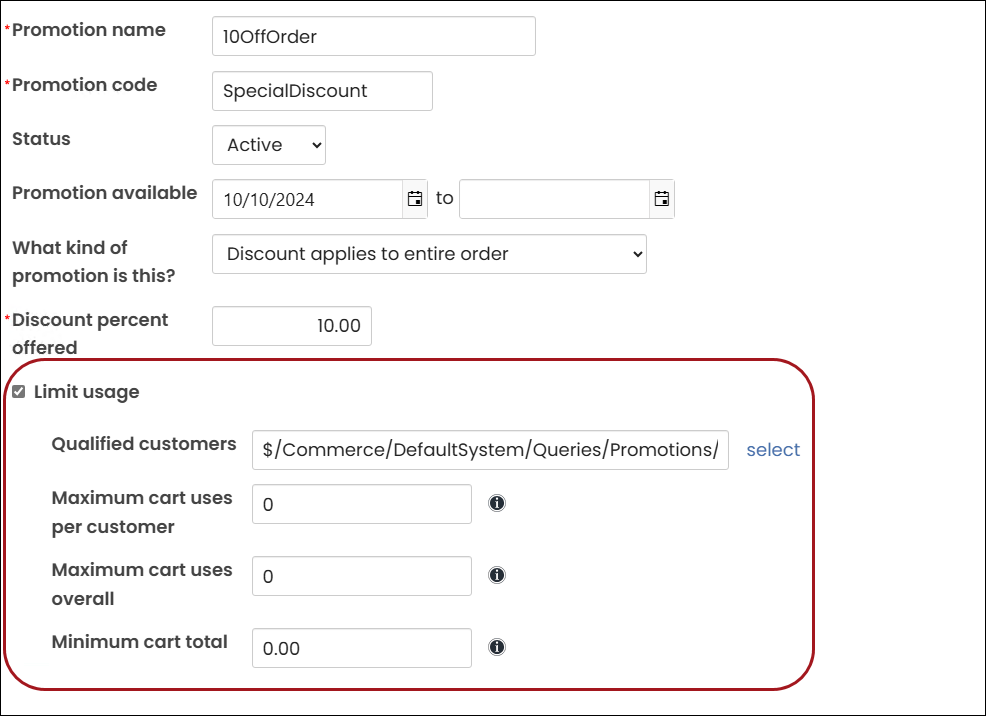Click the Discount percent offered field

(292, 326)
